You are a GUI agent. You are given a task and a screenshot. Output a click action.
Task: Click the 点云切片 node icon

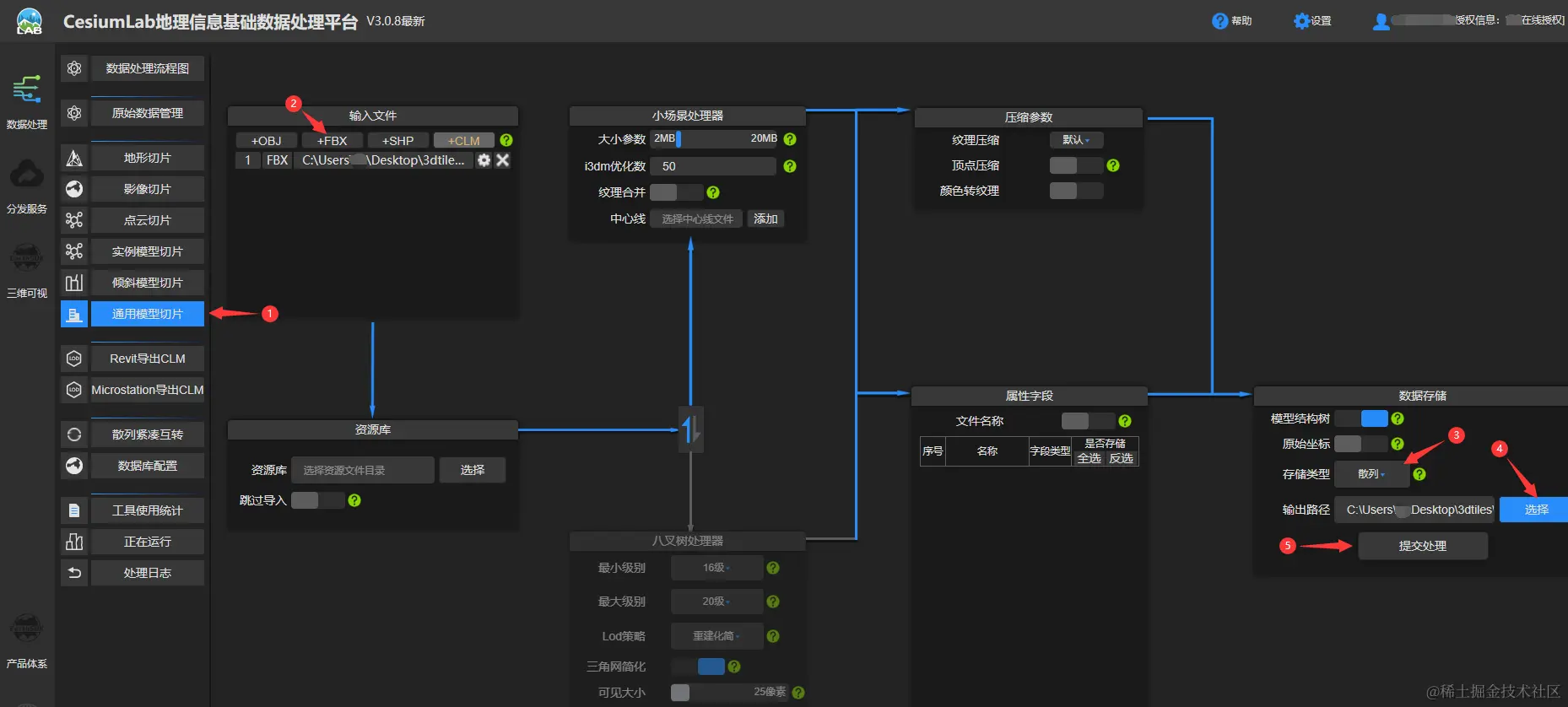(74, 220)
